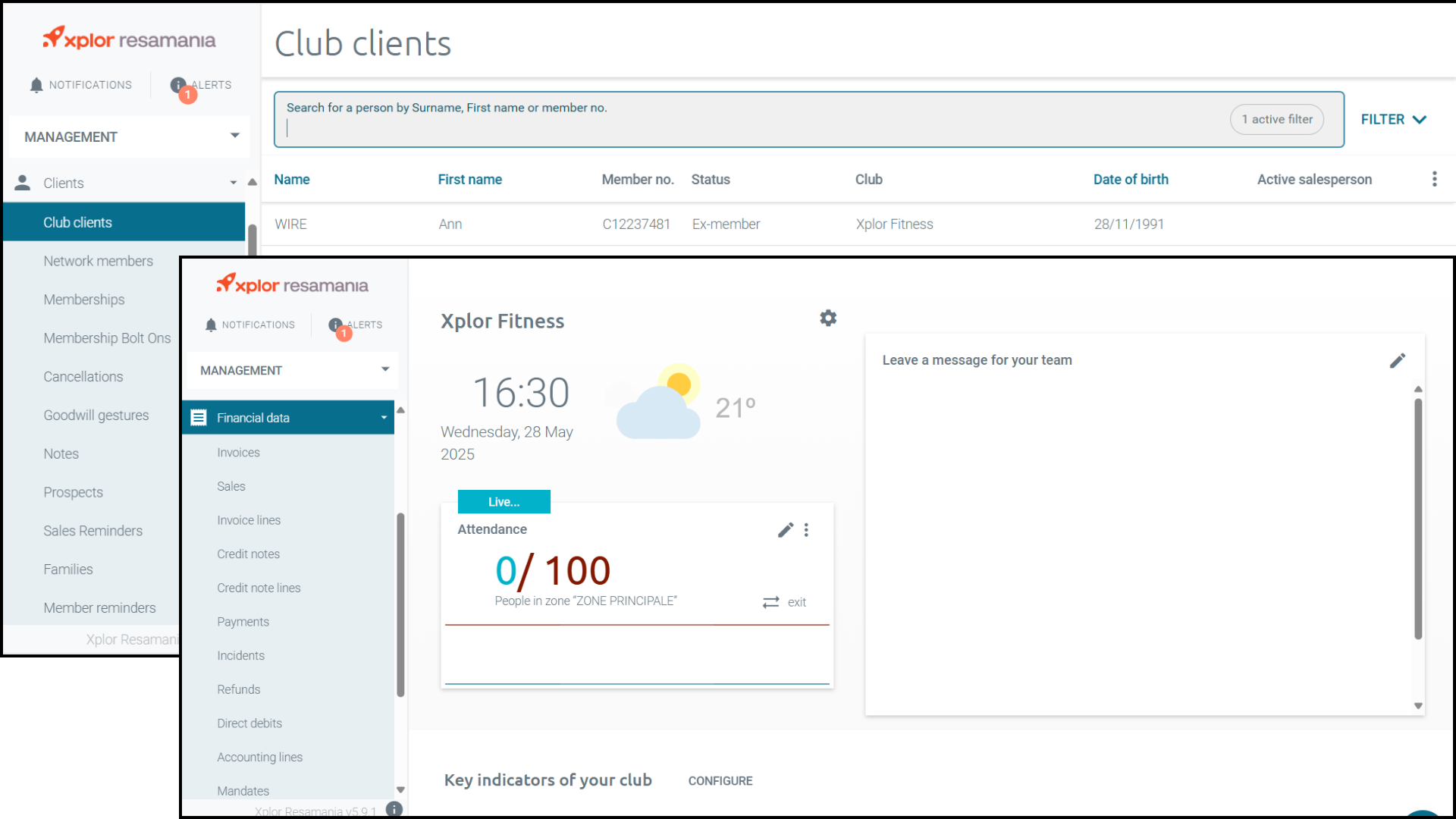The width and height of the screenshot is (1456, 819).
Task: Click CONFIGURE key indicators button
Action: tap(720, 781)
